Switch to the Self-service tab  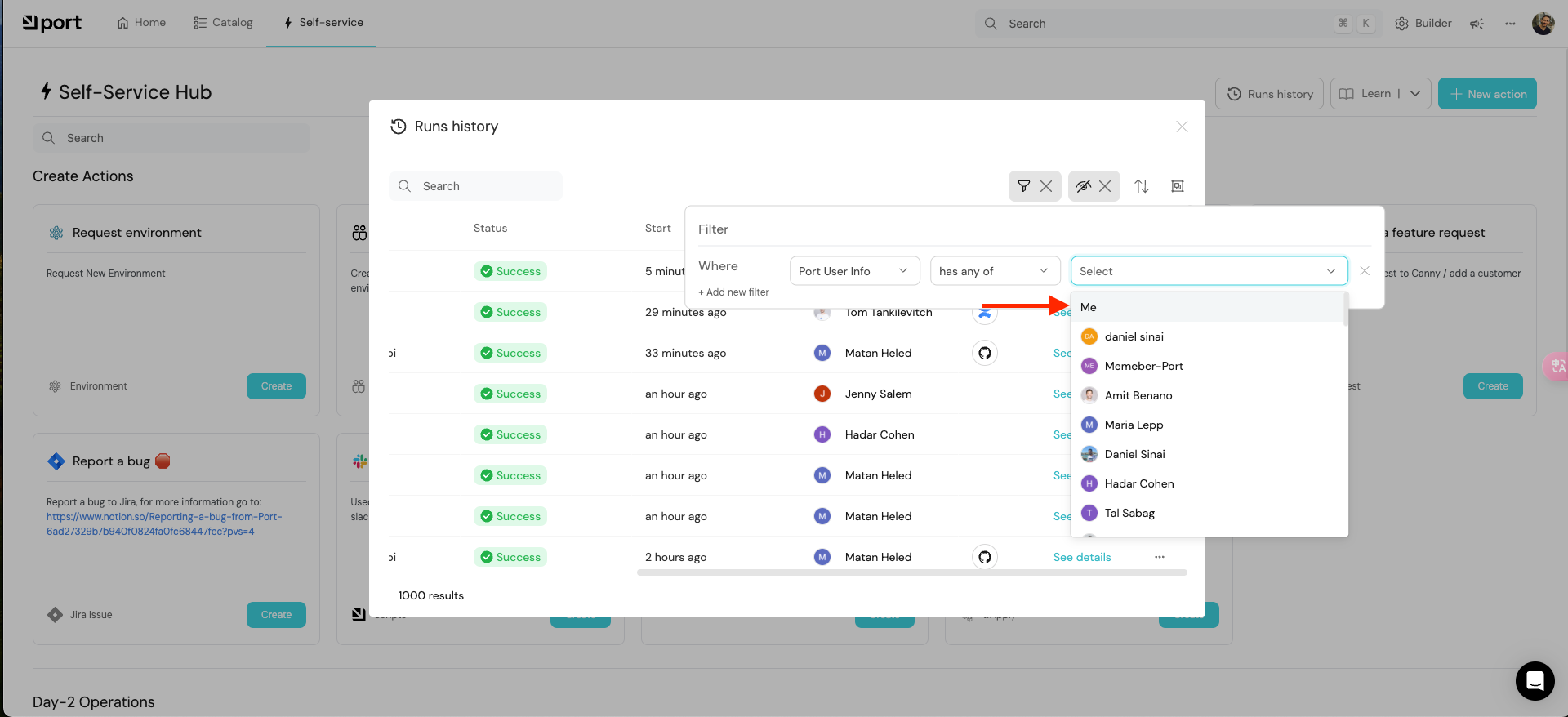[x=323, y=23]
